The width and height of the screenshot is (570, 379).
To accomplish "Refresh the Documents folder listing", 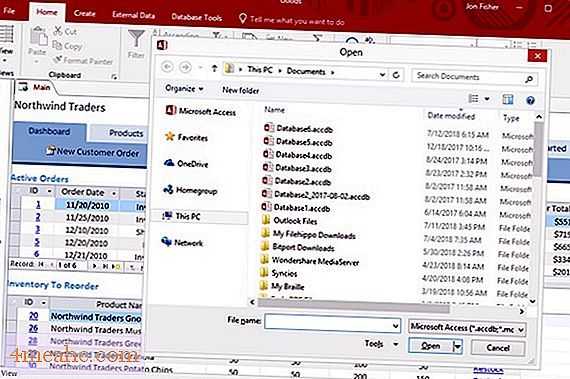I will [x=396, y=75].
